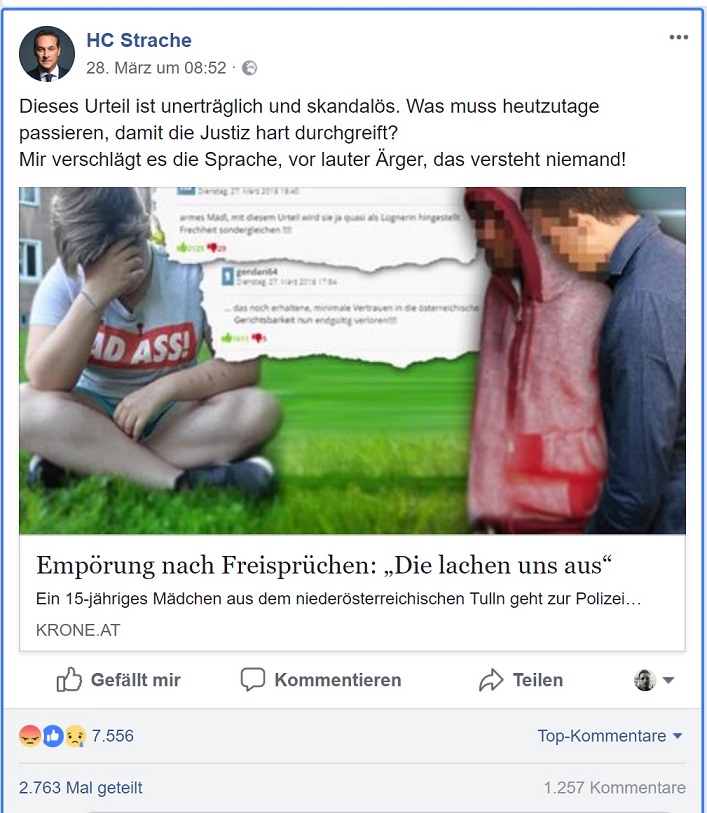Open the Empörung nach Freisprüchen article headline

click(323, 565)
